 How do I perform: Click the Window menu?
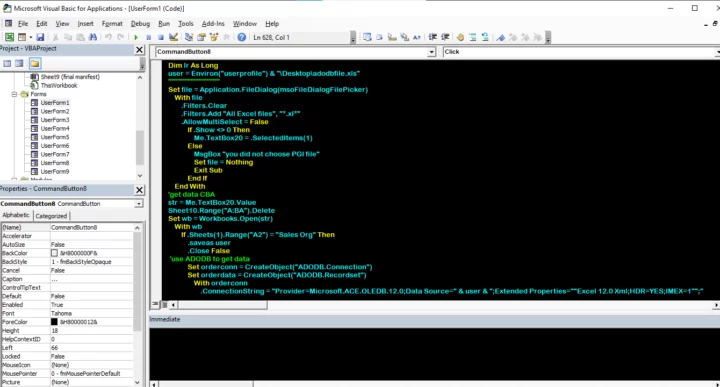(244, 24)
